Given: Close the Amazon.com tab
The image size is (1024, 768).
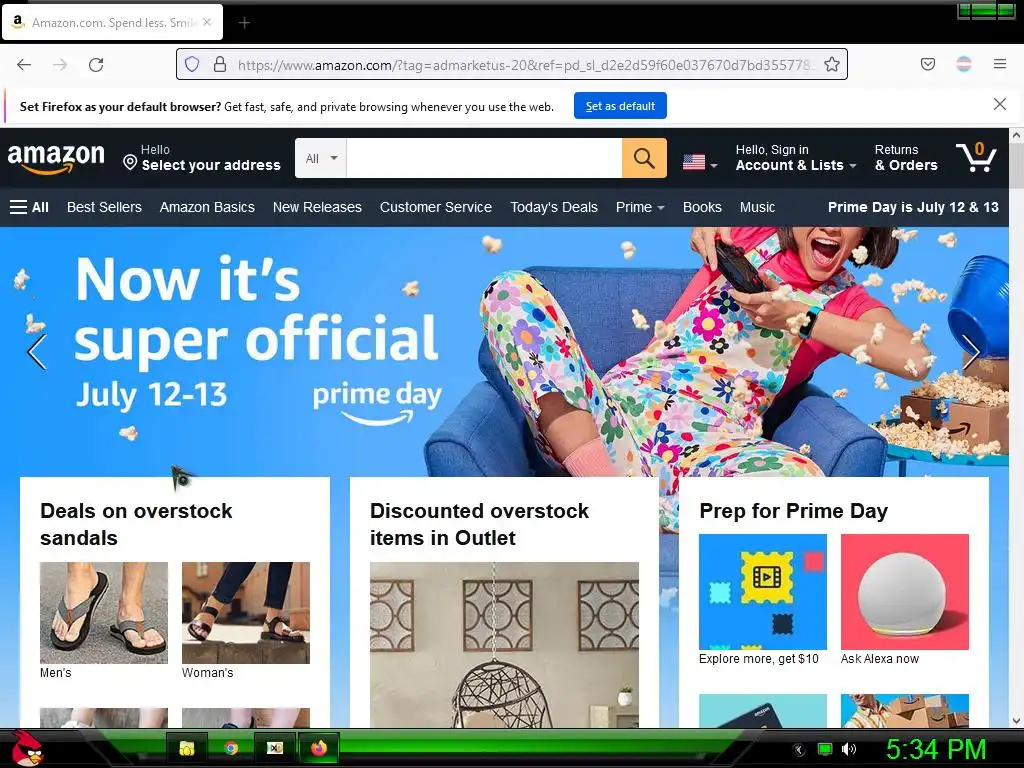Looking at the screenshot, I should [207, 22].
